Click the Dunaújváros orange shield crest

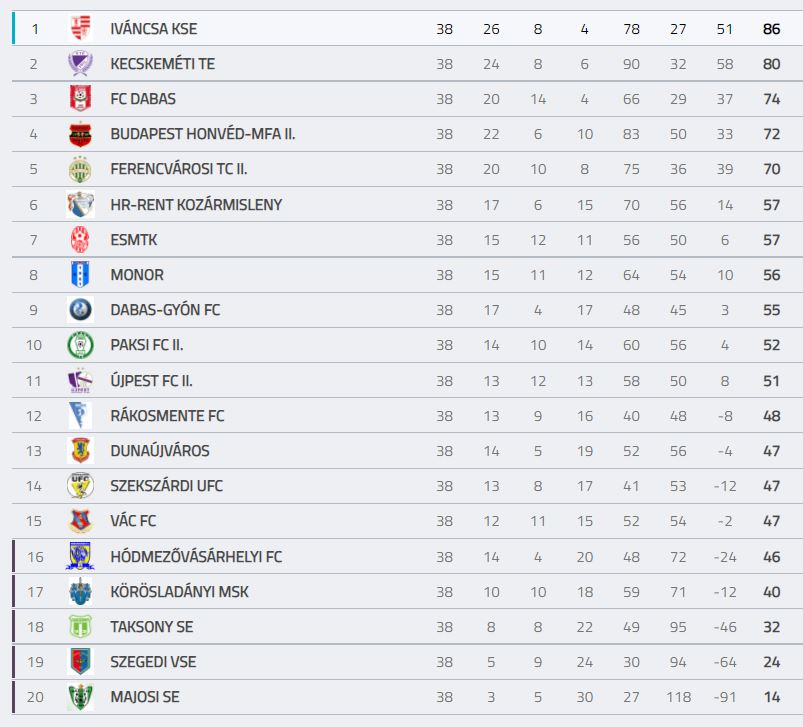pos(80,451)
